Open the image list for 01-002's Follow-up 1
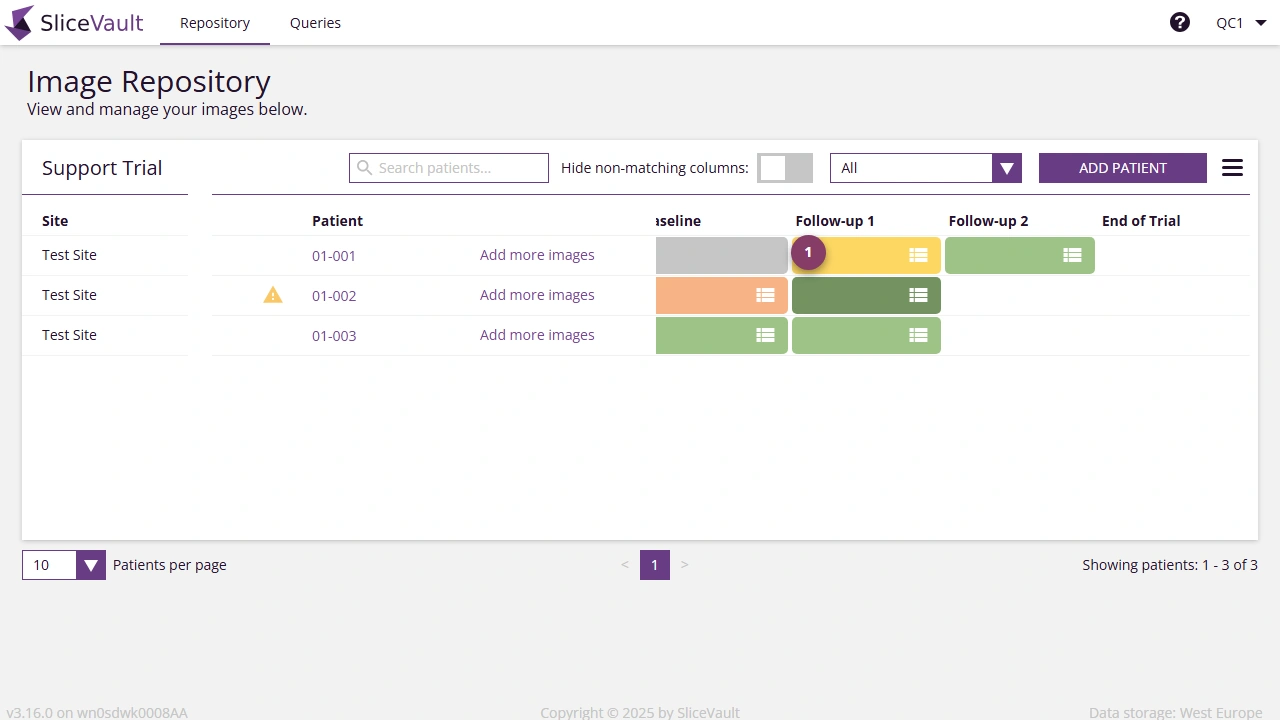The width and height of the screenshot is (1280, 720). click(x=918, y=295)
